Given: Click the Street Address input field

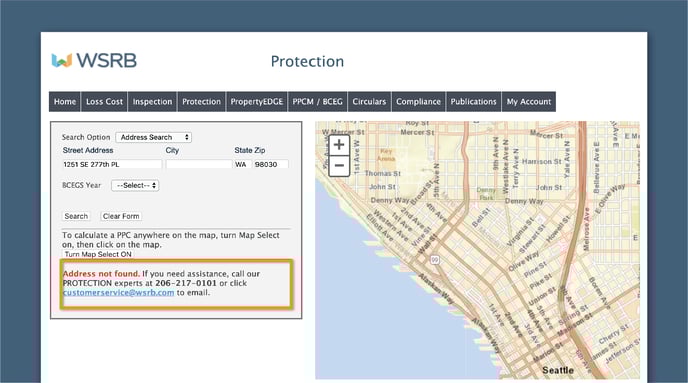Looking at the screenshot, I should [x=112, y=164].
